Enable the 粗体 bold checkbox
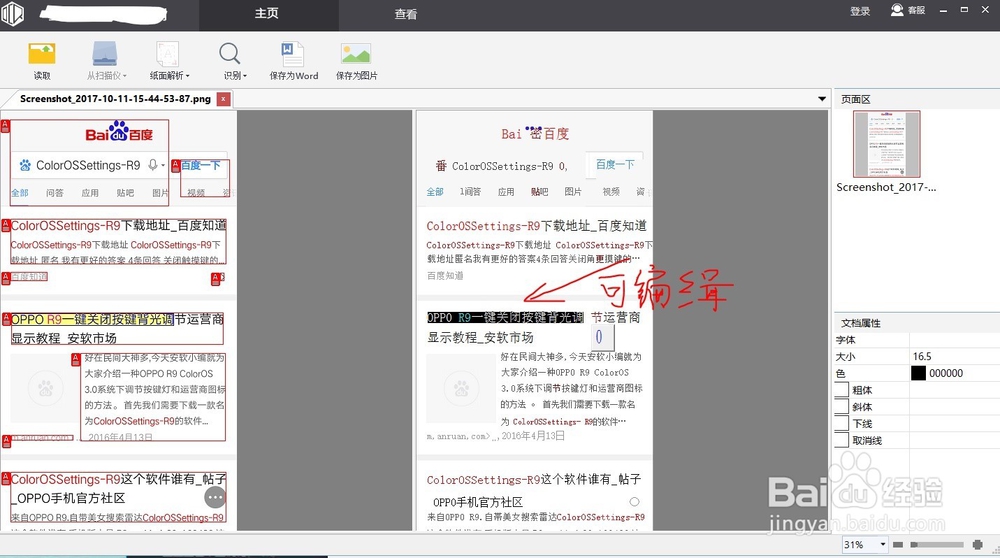Screen dimensions: 1000x558 tap(842, 390)
